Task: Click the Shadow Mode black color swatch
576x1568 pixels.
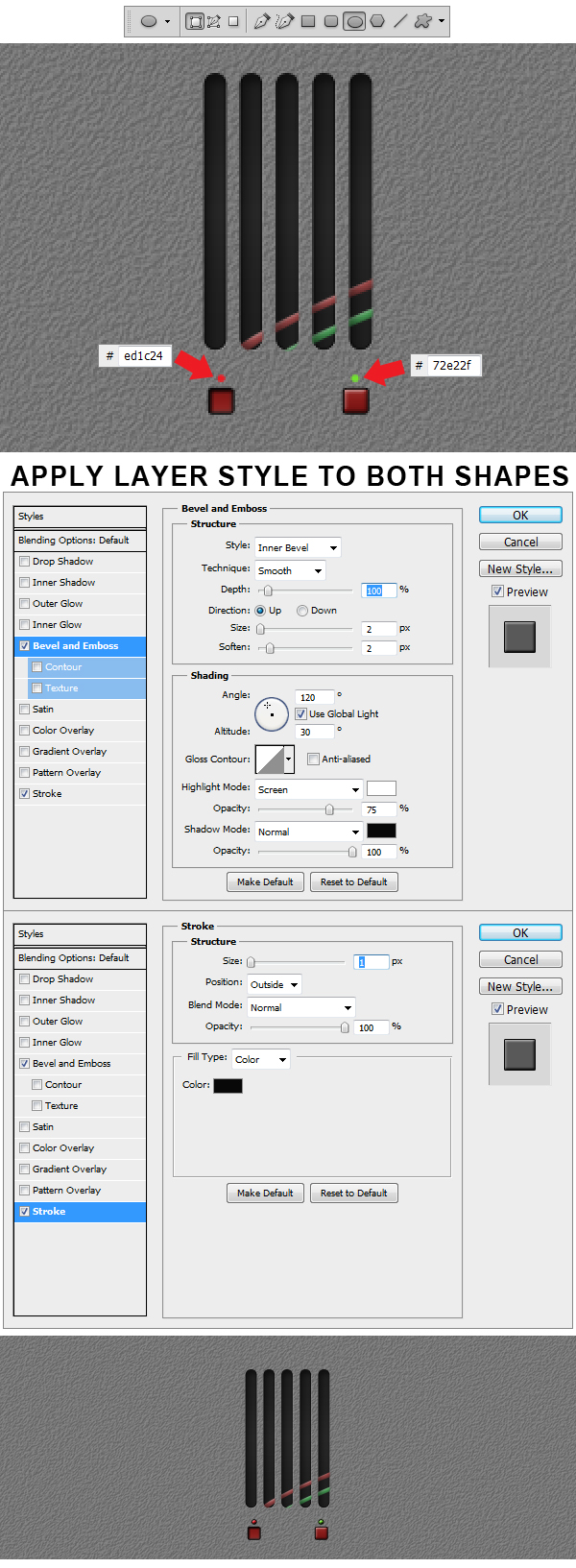Action: point(381,831)
